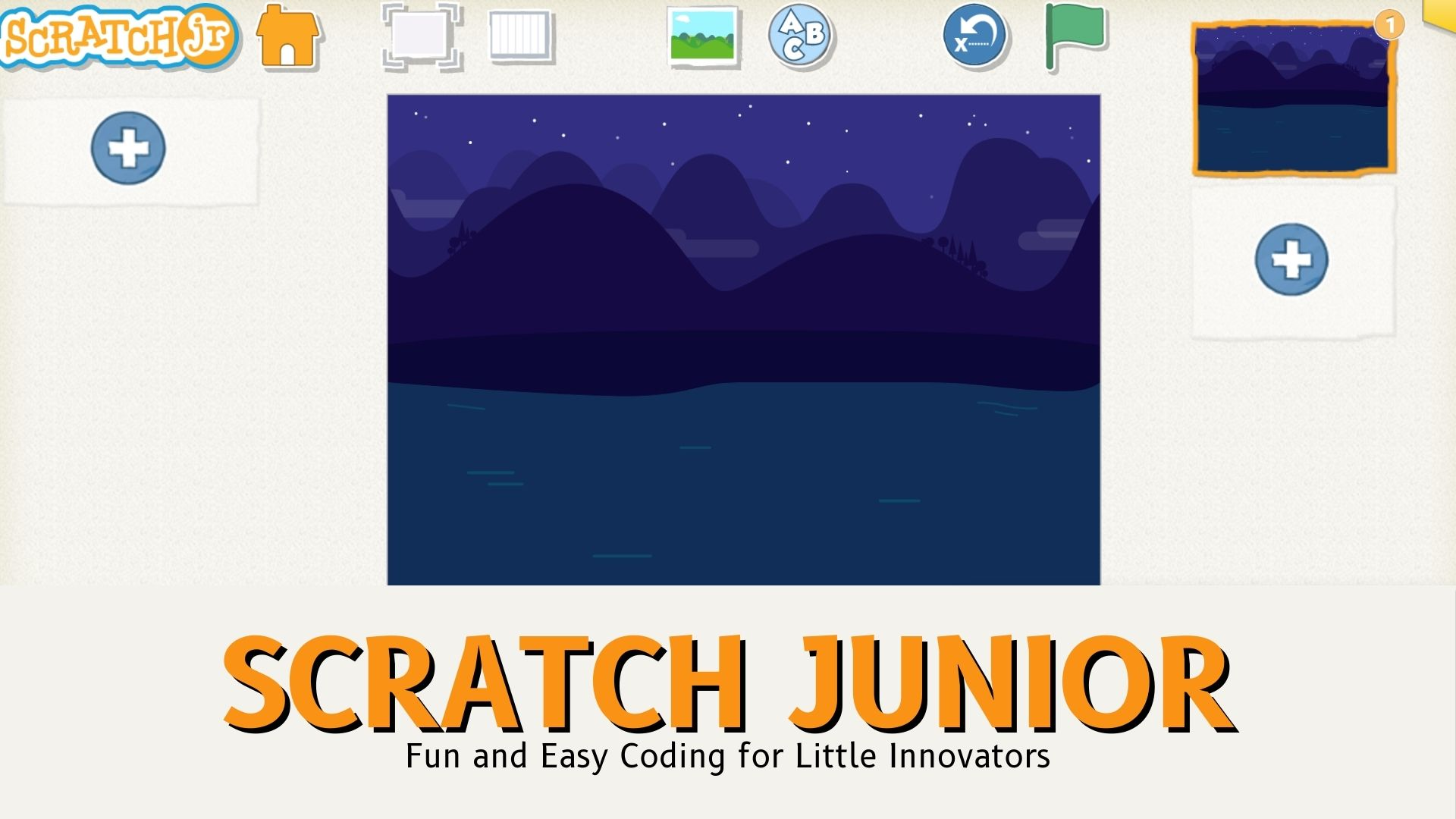Click the "Fun and Easy Coding" subtitle text
1456x819 pixels.
pos(728,756)
